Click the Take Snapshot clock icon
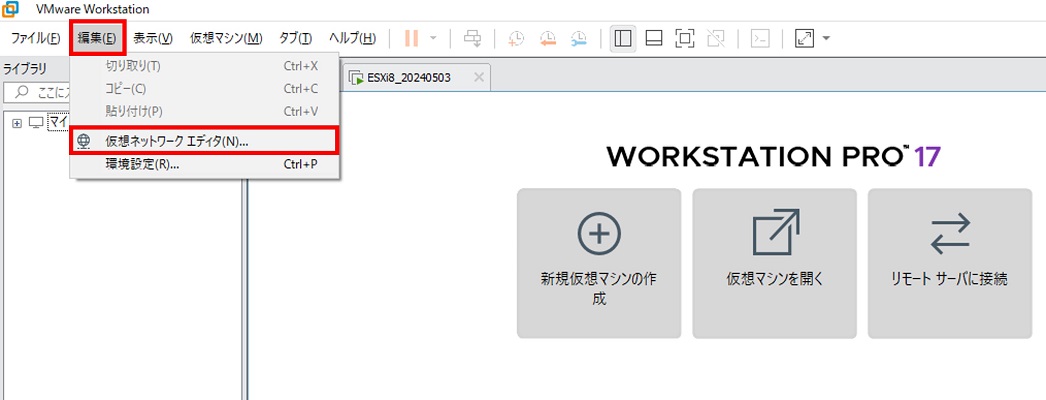 (516, 39)
